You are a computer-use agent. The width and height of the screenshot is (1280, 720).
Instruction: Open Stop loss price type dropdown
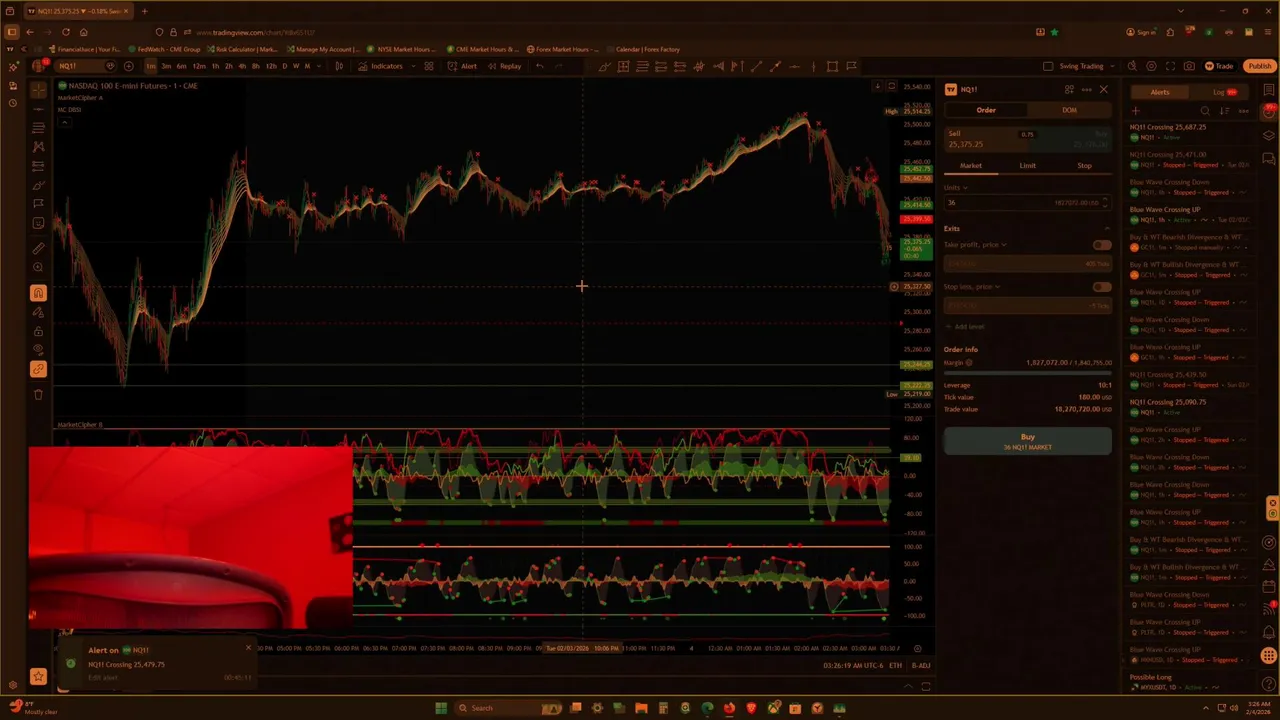[972, 287]
